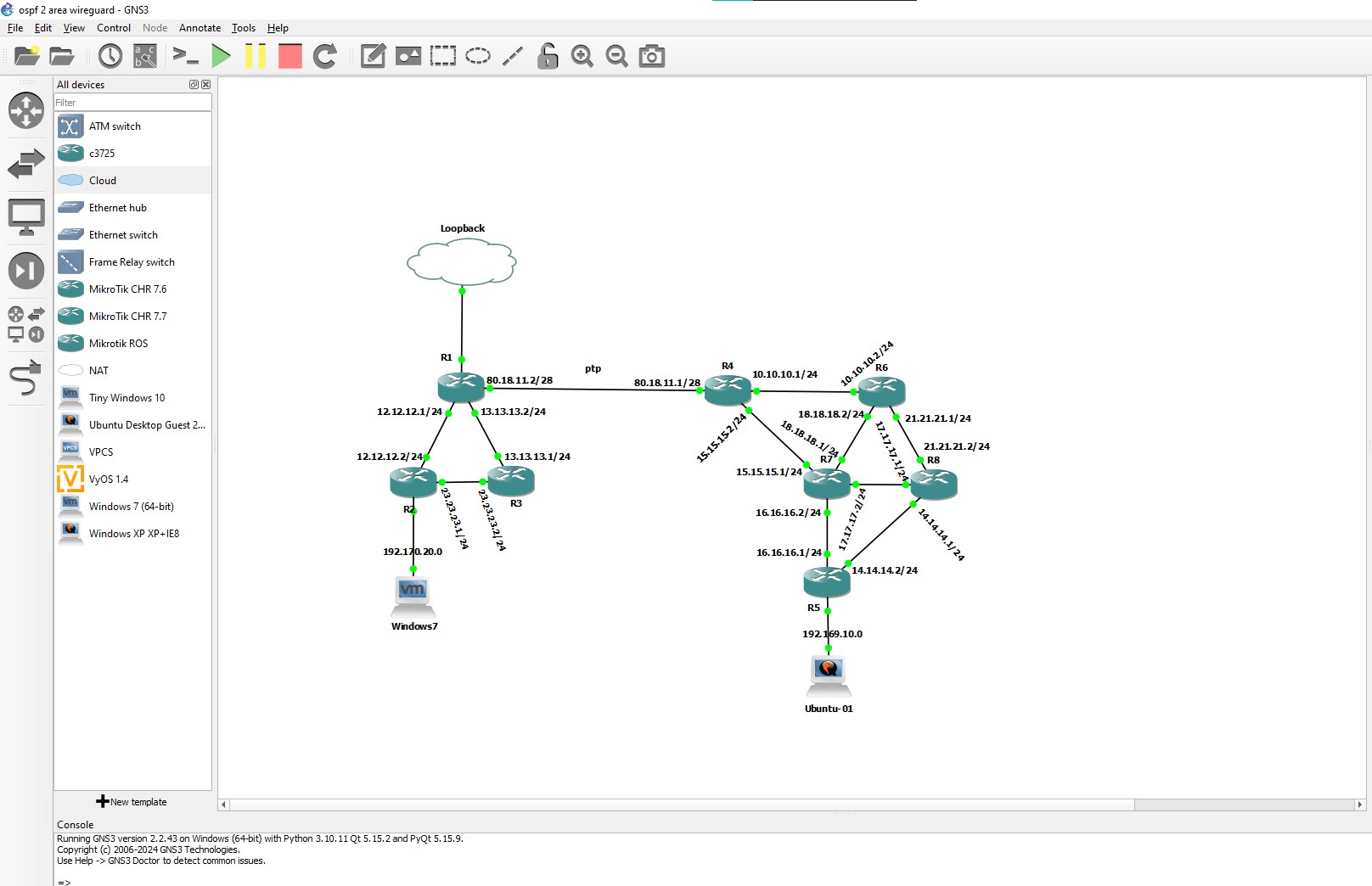Select the Windows7 VM node

[413, 597]
